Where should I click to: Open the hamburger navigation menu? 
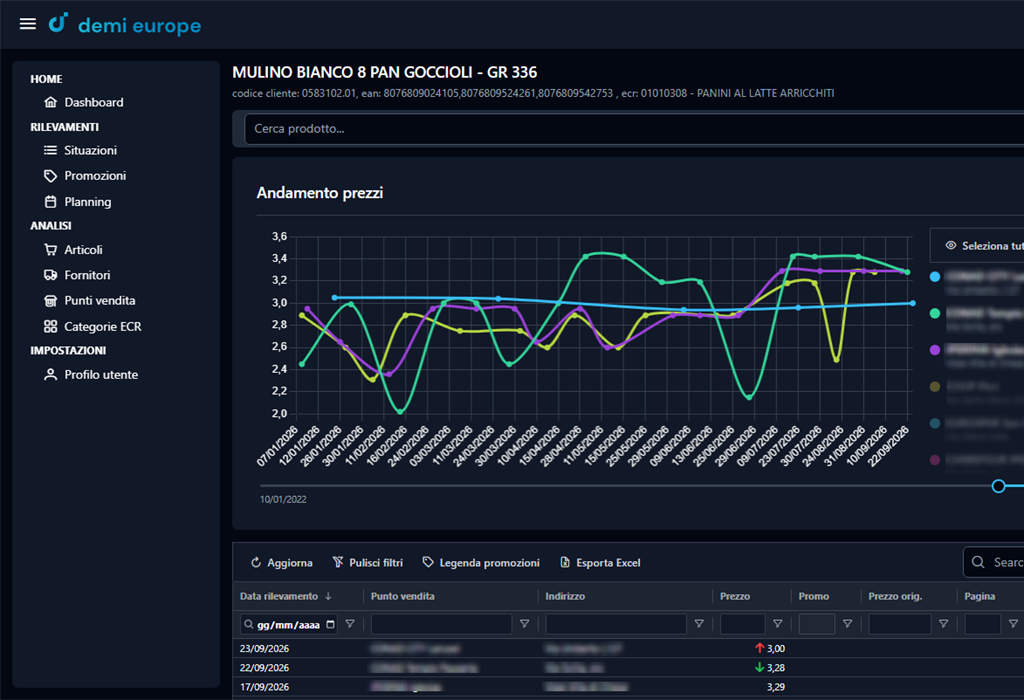click(x=27, y=24)
